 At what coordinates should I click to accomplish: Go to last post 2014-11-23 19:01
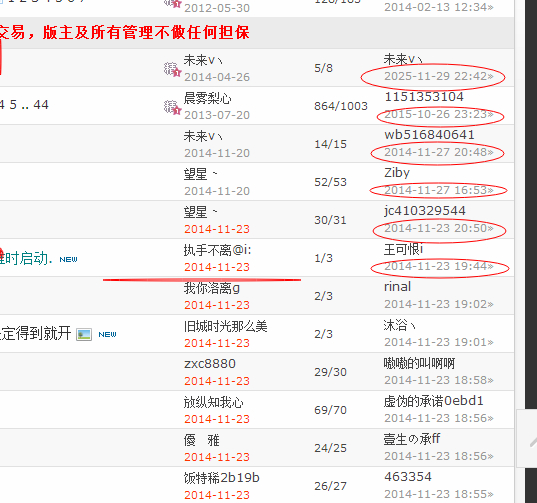[439, 342]
